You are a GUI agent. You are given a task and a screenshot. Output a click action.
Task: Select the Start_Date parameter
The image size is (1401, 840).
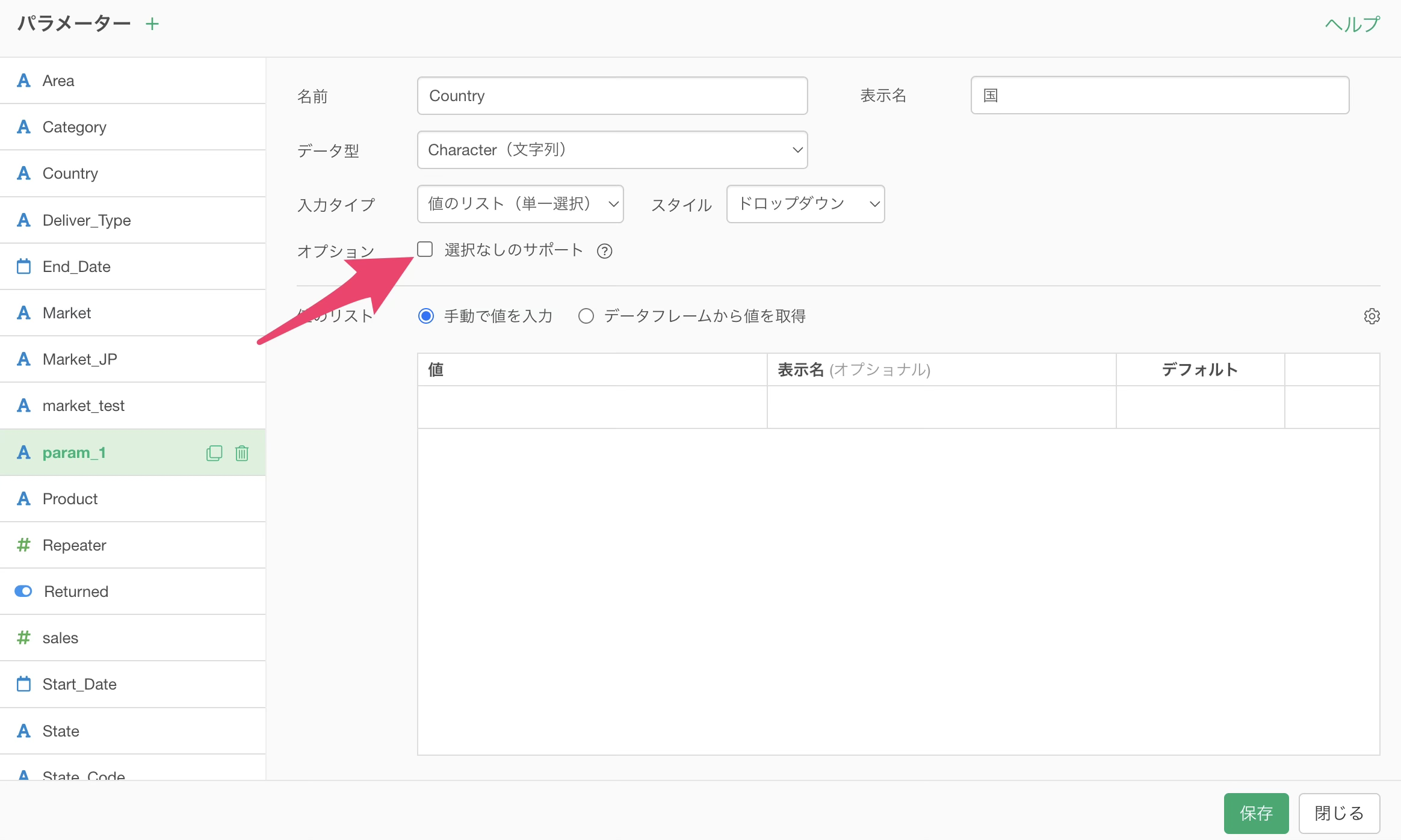pyautogui.click(x=132, y=684)
